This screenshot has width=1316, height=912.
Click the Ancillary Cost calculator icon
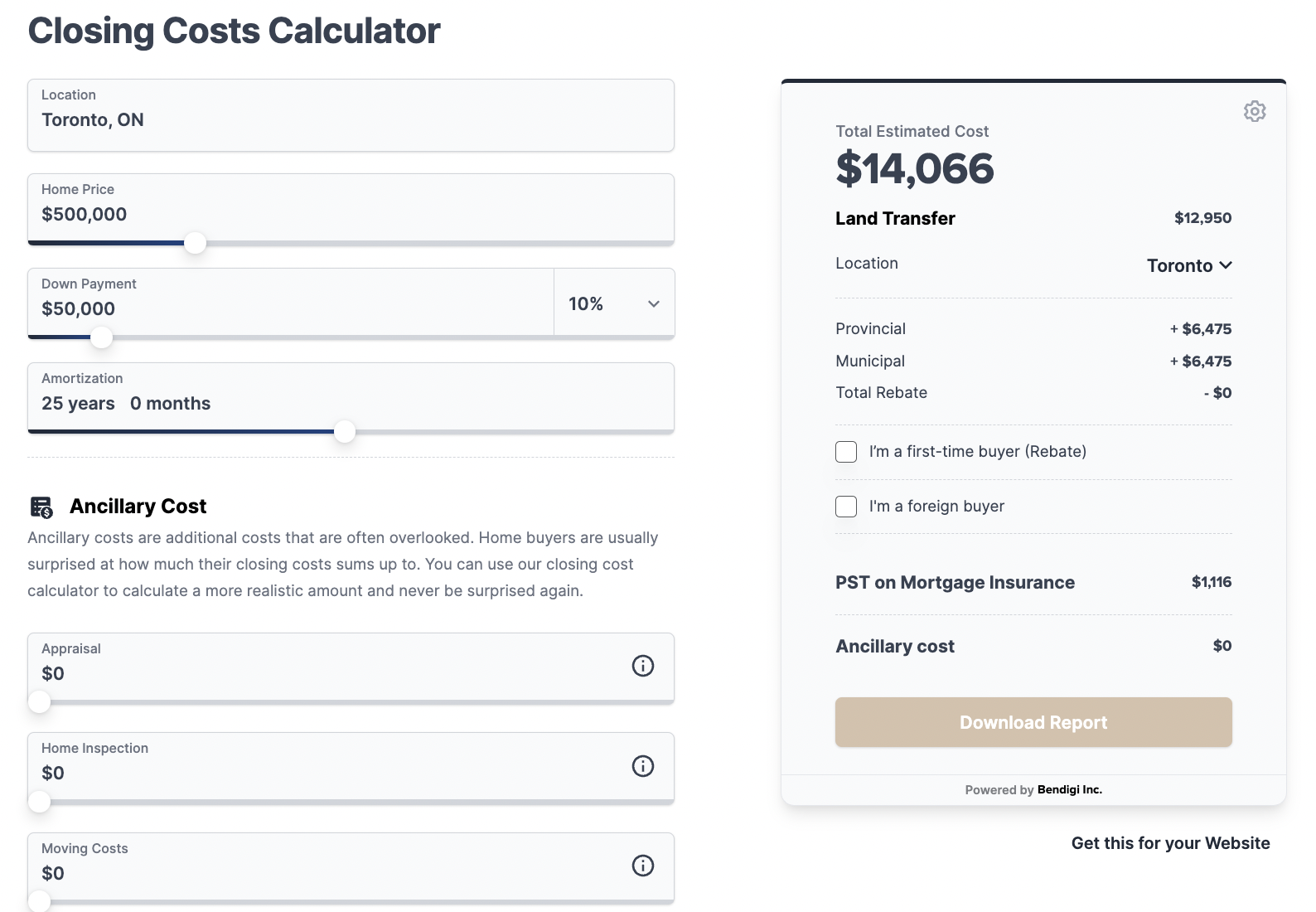click(x=42, y=506)
